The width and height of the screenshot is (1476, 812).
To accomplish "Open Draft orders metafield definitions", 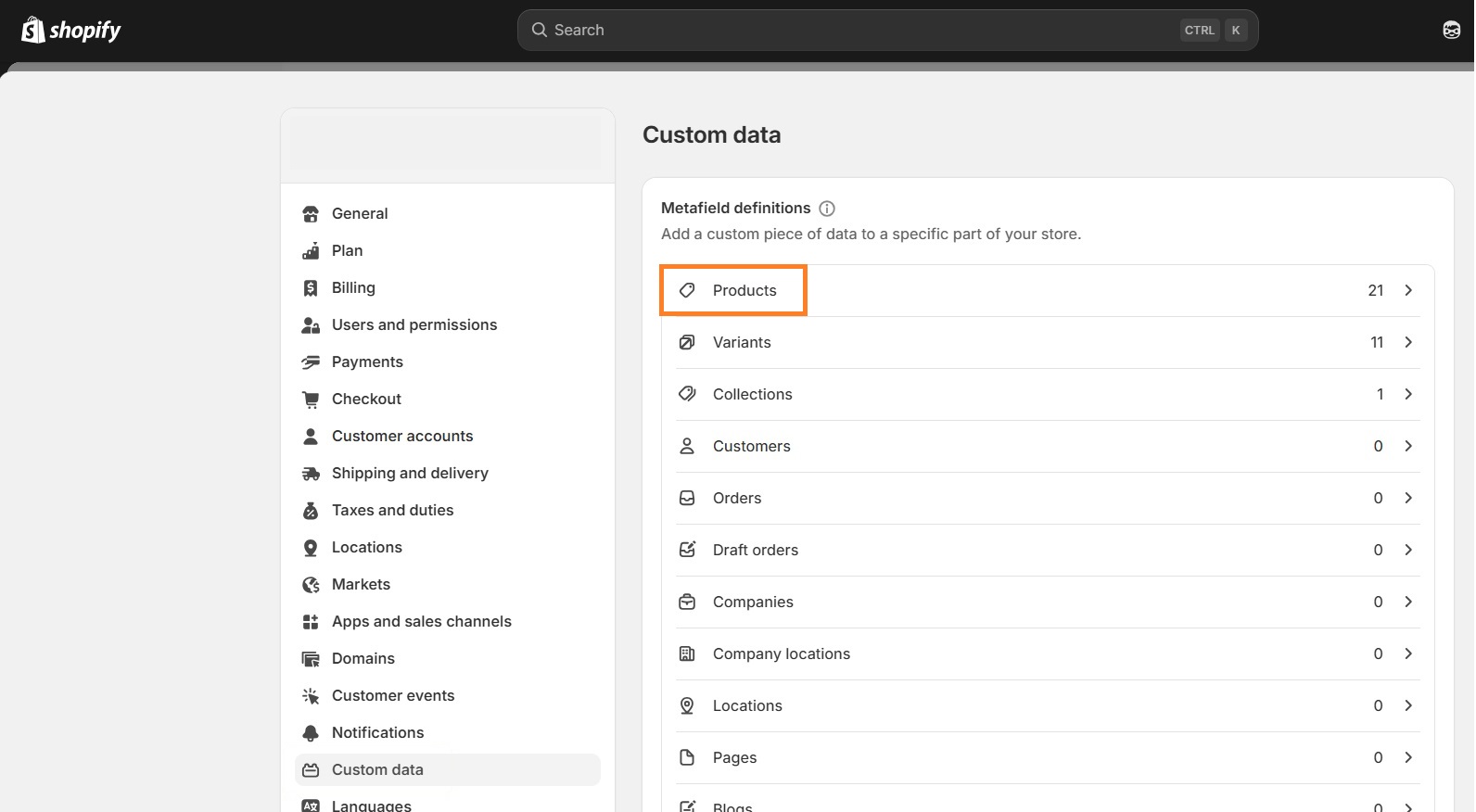I will [x=1048, y=550].
